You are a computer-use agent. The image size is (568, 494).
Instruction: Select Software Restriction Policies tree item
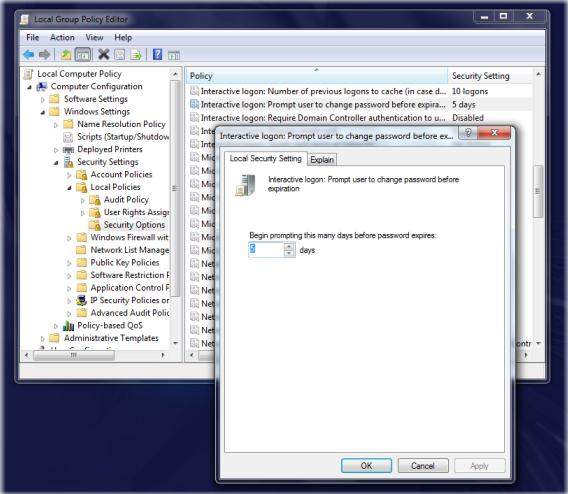[130, 275]
